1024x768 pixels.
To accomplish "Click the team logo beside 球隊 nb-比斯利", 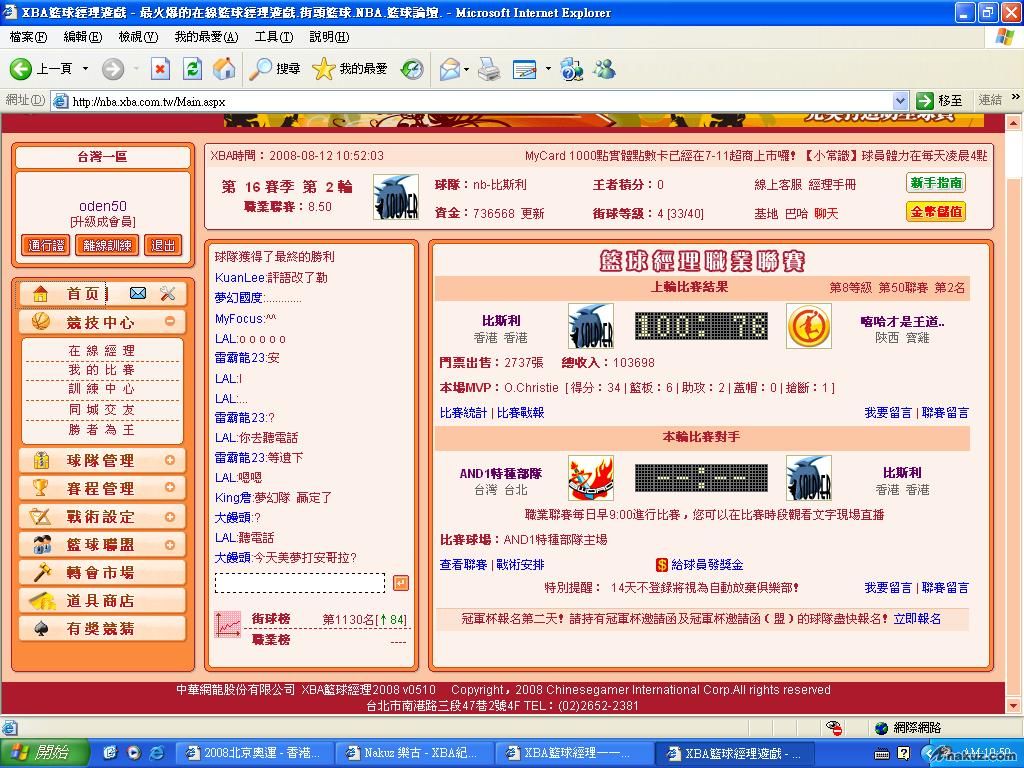I will [x=396, y=197].
